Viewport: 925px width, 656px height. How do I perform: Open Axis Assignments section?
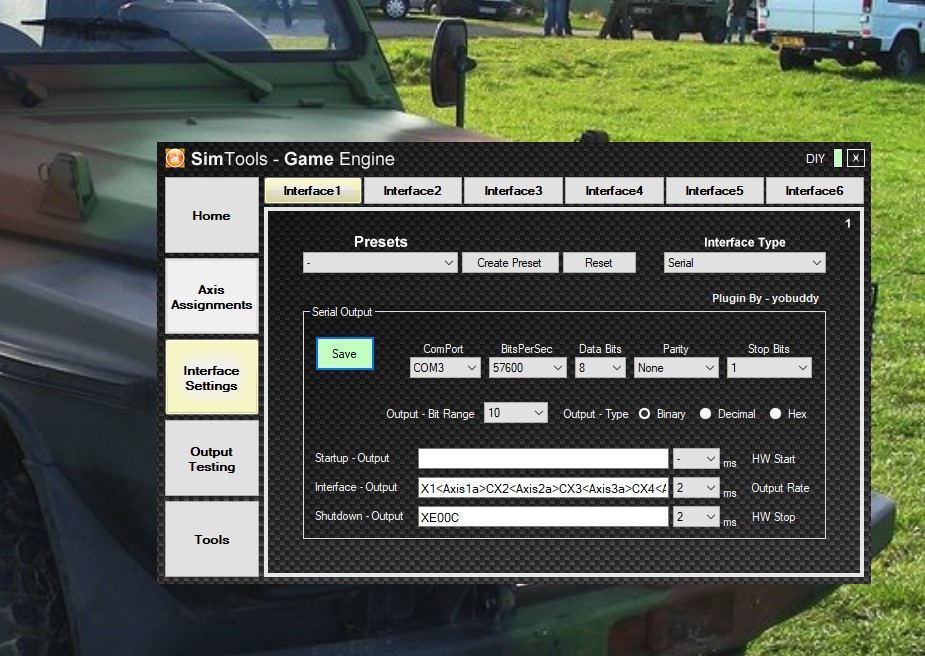[212, 297]
